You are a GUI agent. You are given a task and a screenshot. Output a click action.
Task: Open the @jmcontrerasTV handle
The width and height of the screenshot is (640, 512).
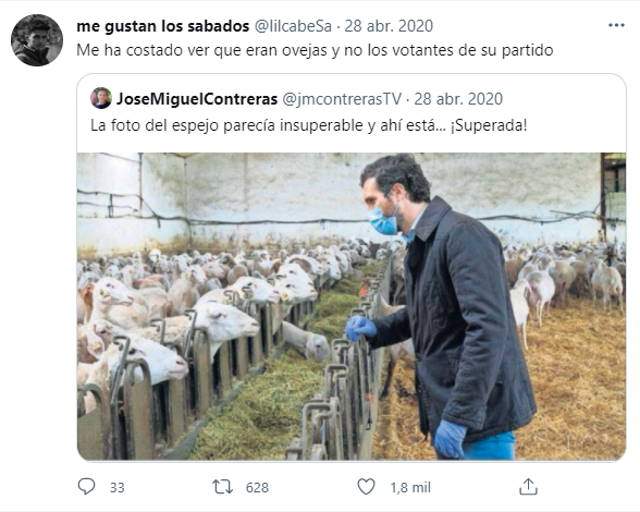342,99
